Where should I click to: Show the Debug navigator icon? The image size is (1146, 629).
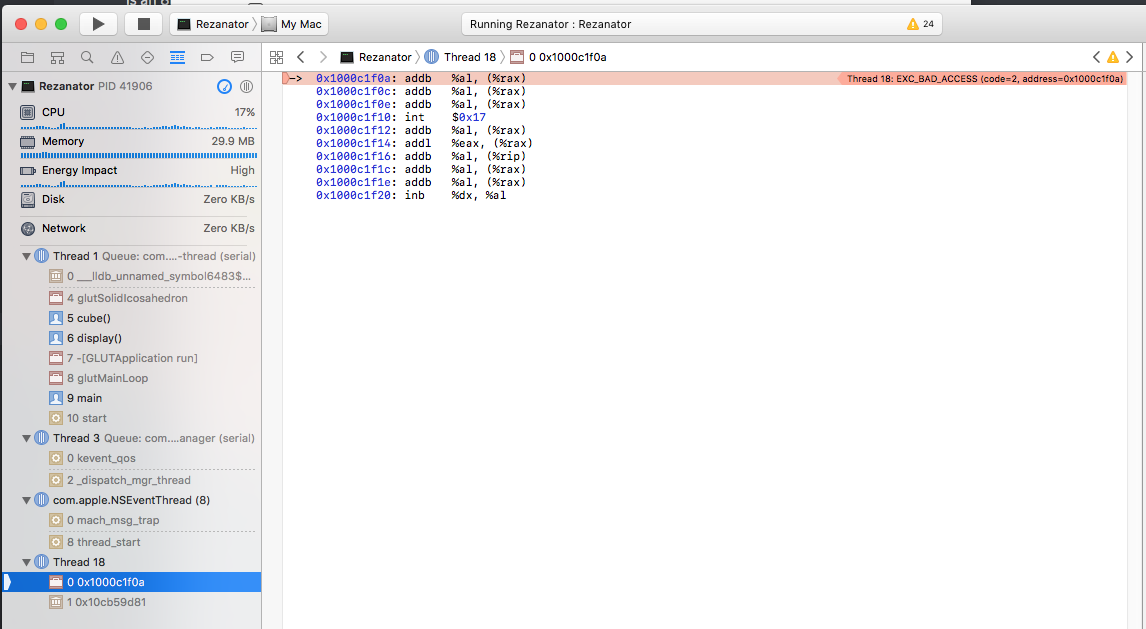(x=177, y=57)
